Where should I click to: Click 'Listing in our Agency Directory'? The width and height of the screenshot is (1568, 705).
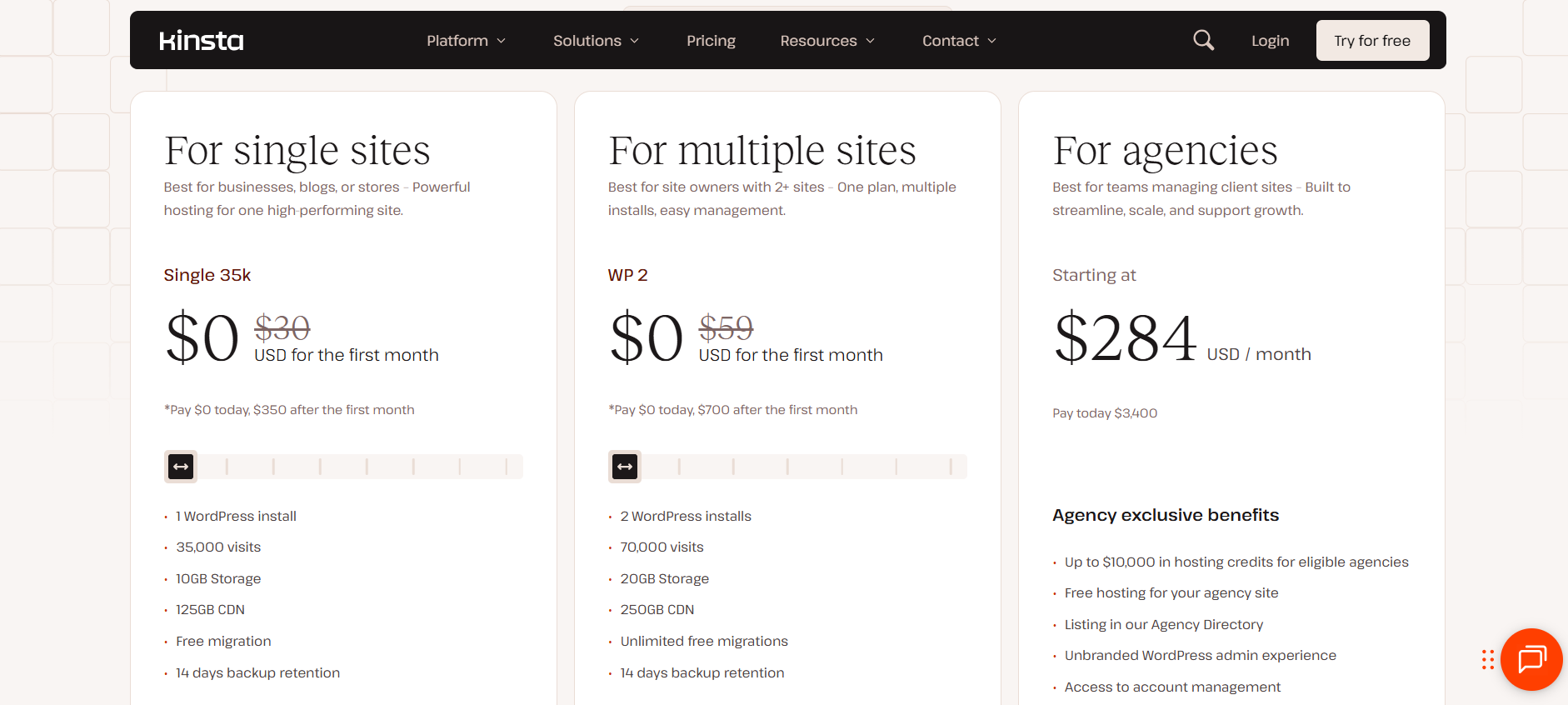pos(1164,625)
